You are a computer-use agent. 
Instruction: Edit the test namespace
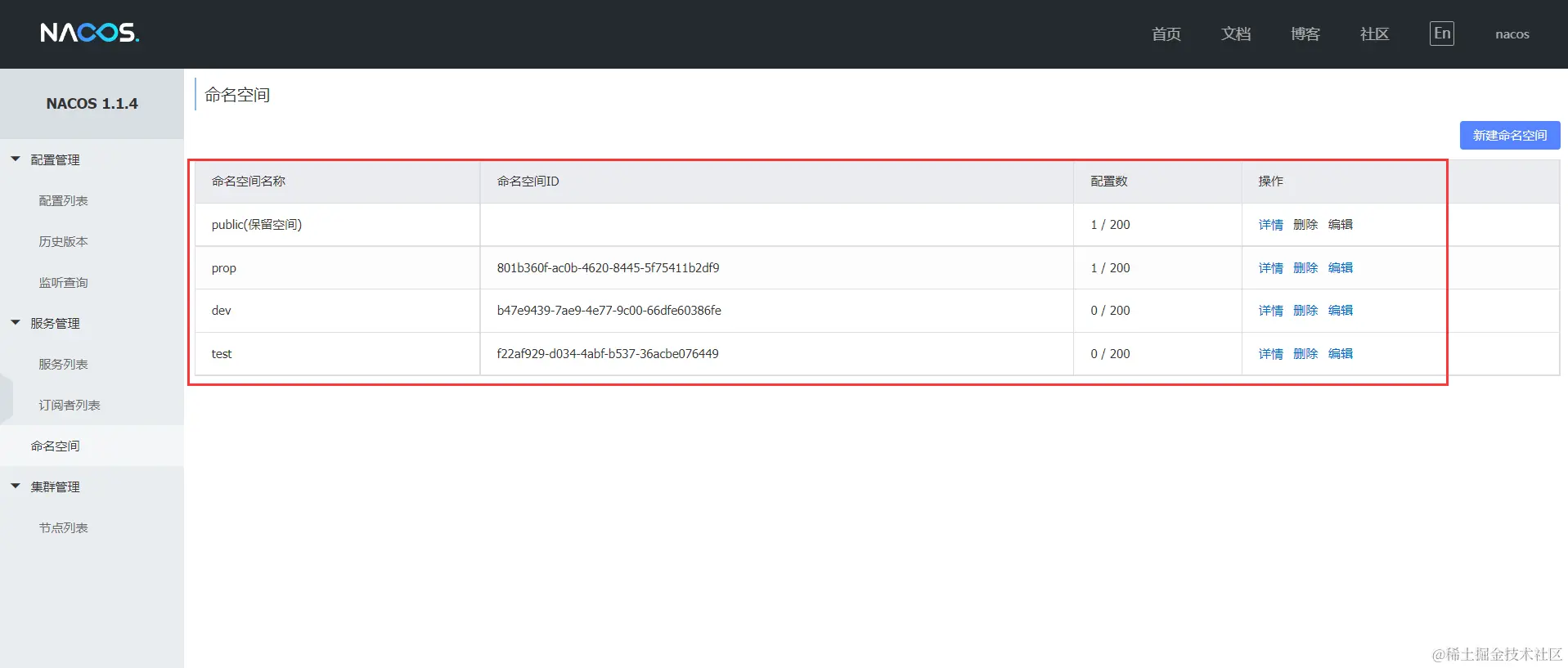pyautogui.click(x=1341, y=354)
